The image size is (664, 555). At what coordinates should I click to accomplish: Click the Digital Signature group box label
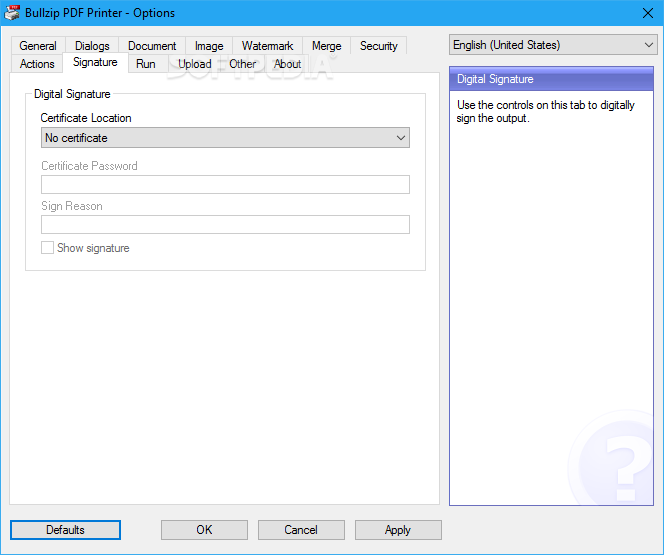72,94
